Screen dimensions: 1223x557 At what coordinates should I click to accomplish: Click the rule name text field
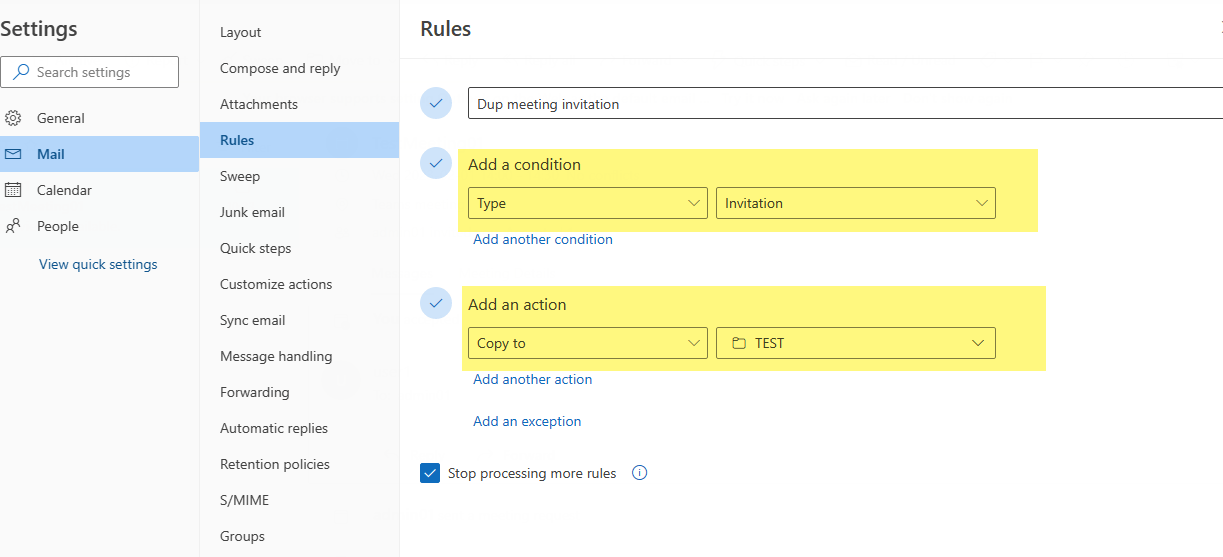[840, 104]
